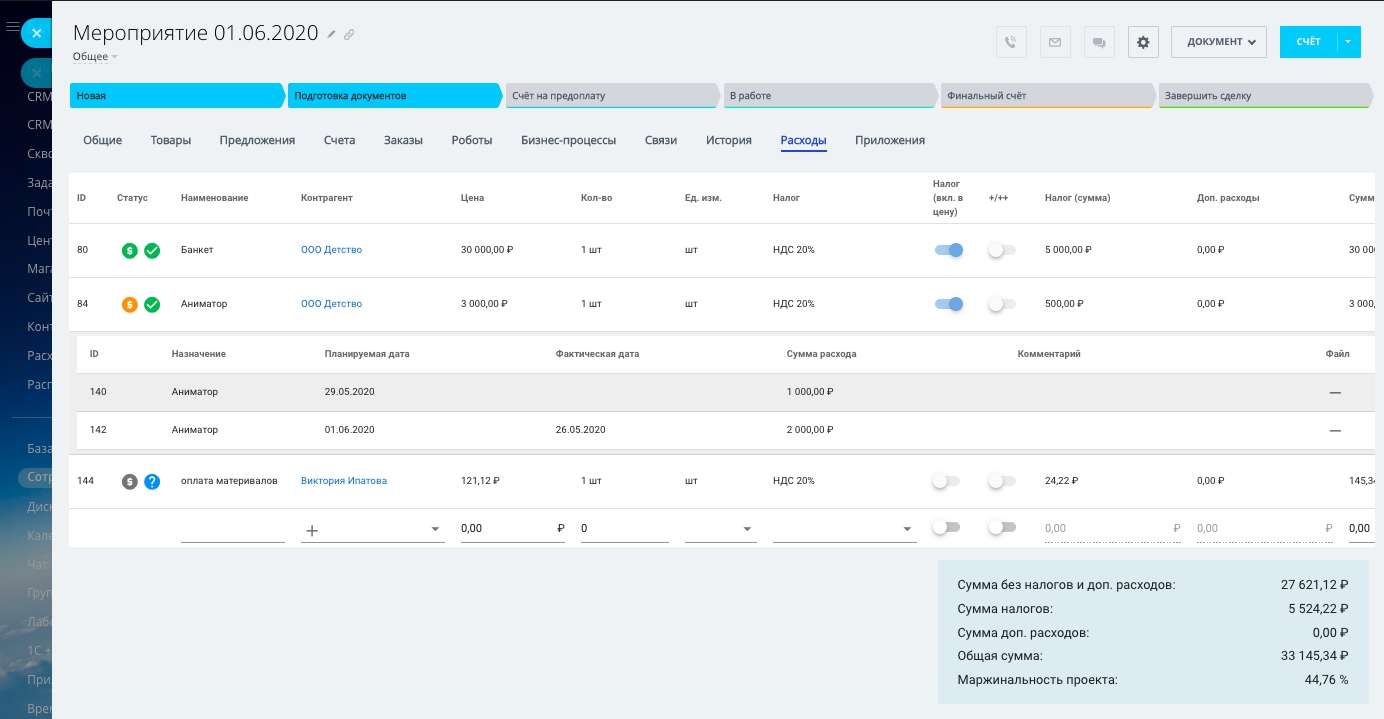Open the chat bubbles icon
1384x719 pixels.
coord(1099,42)
